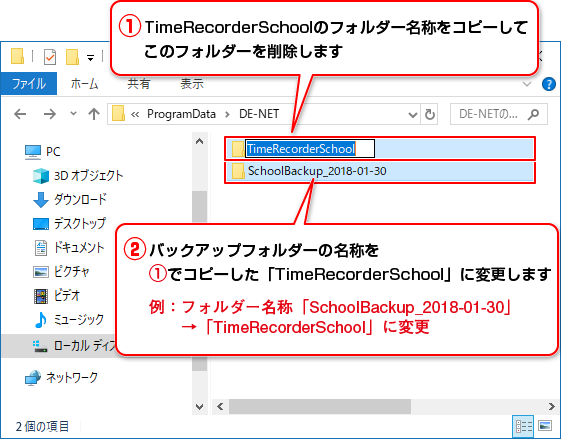Expand the ribbon with the chevron
This screenshot has width=561, height=439.
pyautogui.click(x=527, y=84)
